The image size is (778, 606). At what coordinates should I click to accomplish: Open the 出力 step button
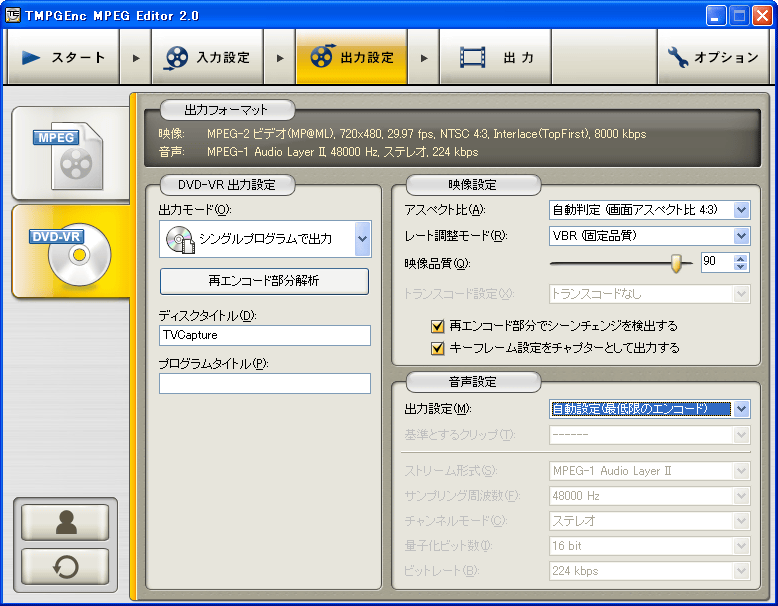pos(497,57)
